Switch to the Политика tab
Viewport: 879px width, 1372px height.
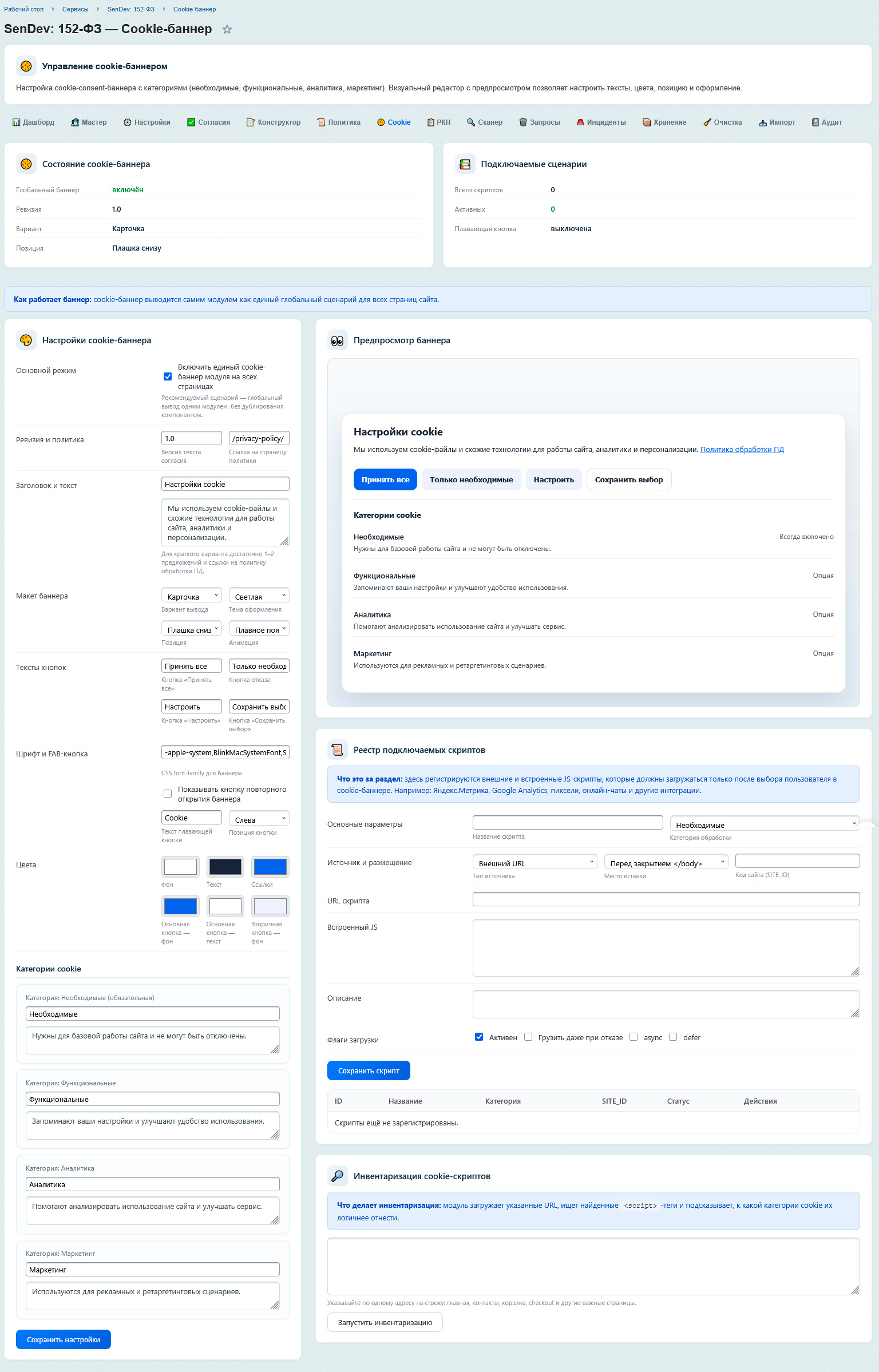pos(339,122)
